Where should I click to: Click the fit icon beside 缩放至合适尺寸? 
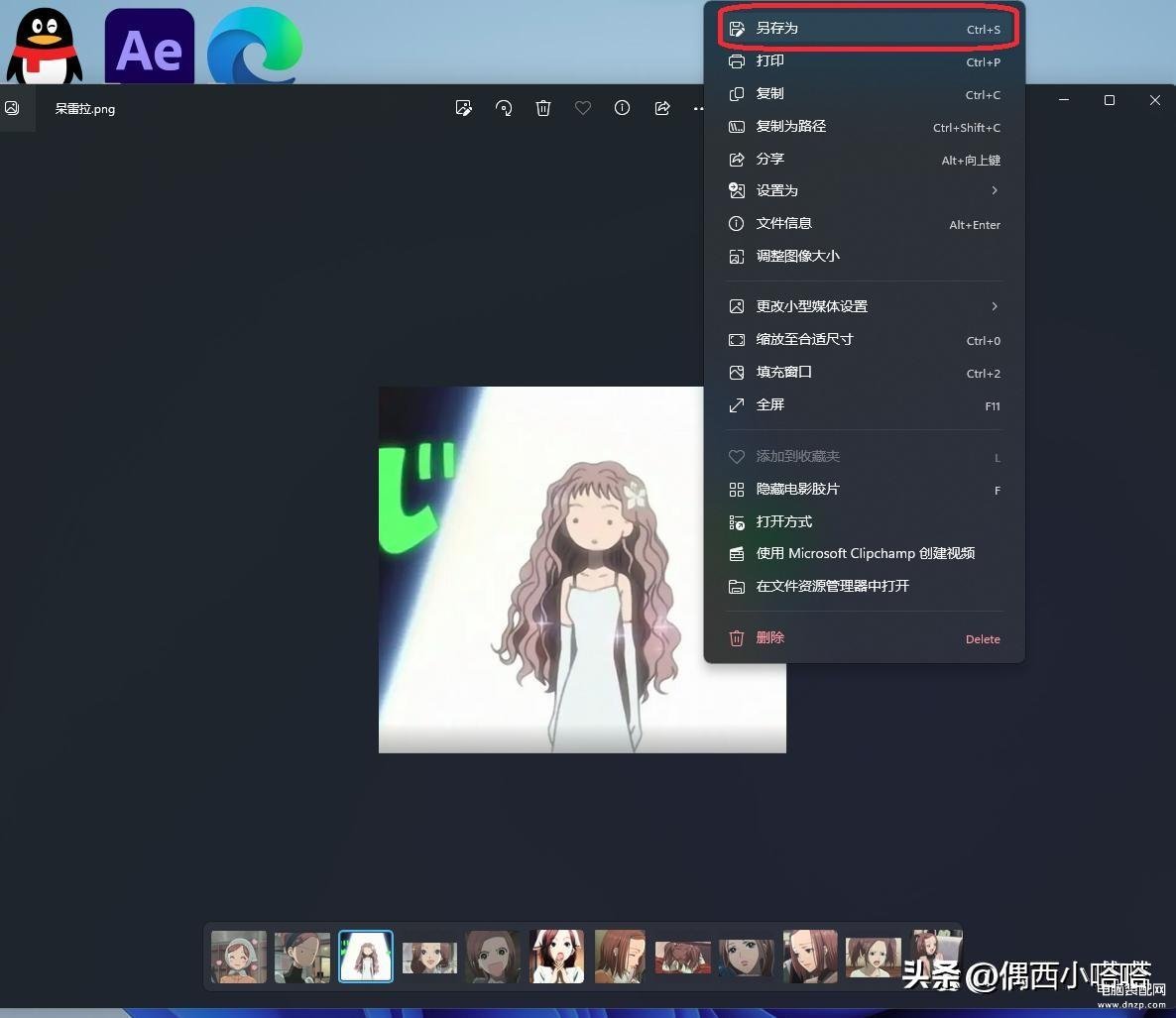click(x=737, y=340)
